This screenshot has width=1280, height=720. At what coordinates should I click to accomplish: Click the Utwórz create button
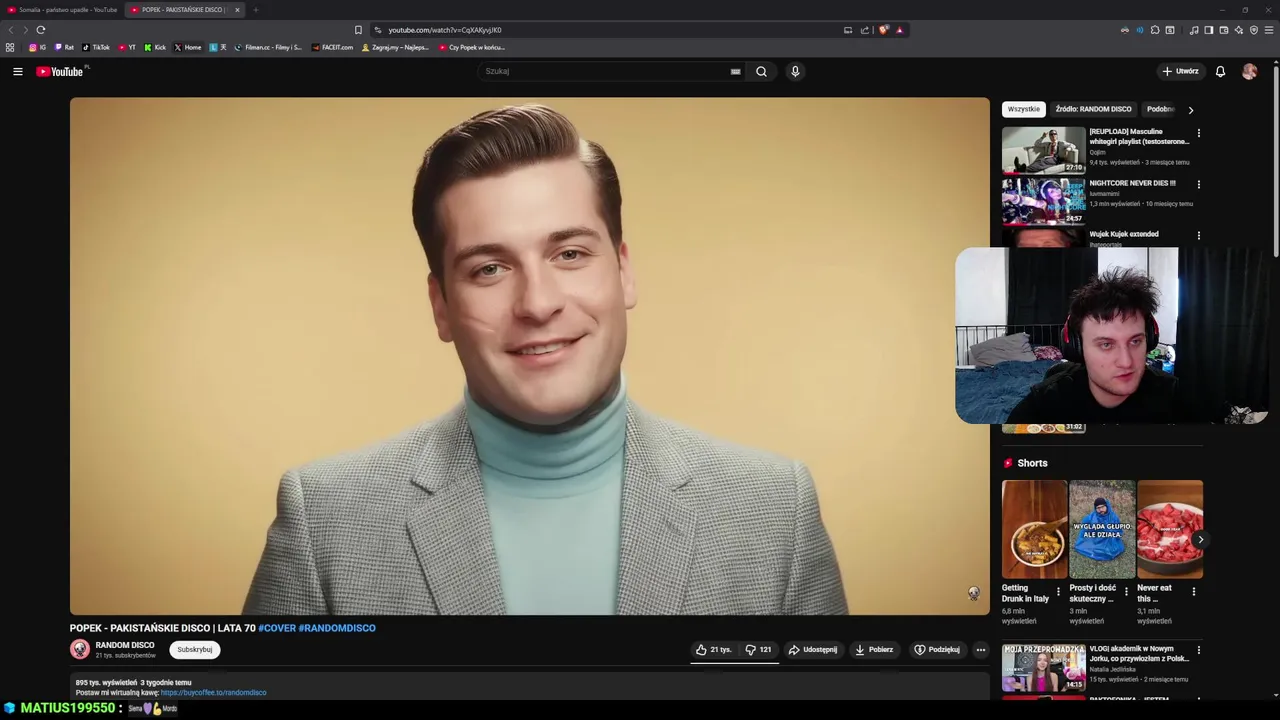1180,71
